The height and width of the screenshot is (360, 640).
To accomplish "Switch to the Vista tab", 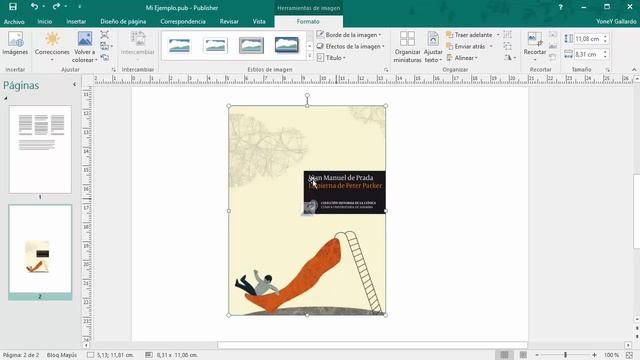I will click(x=259, y=22).
